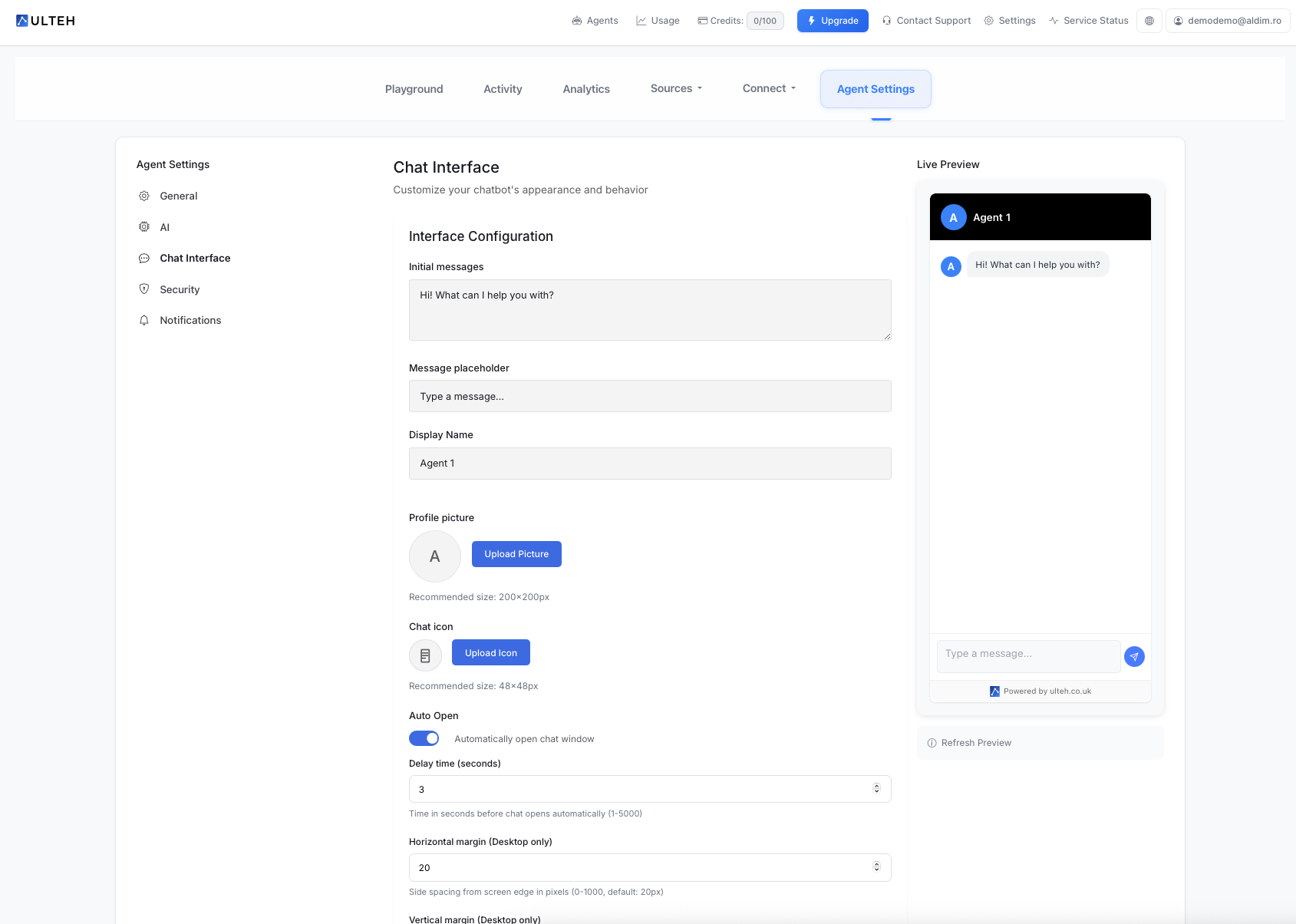Image resolution: width=1296 pixels, height=924 pixels.
Task: Click the send paper-plane icon in preview
Action: pyautogui.click(x=1134, y=656)
